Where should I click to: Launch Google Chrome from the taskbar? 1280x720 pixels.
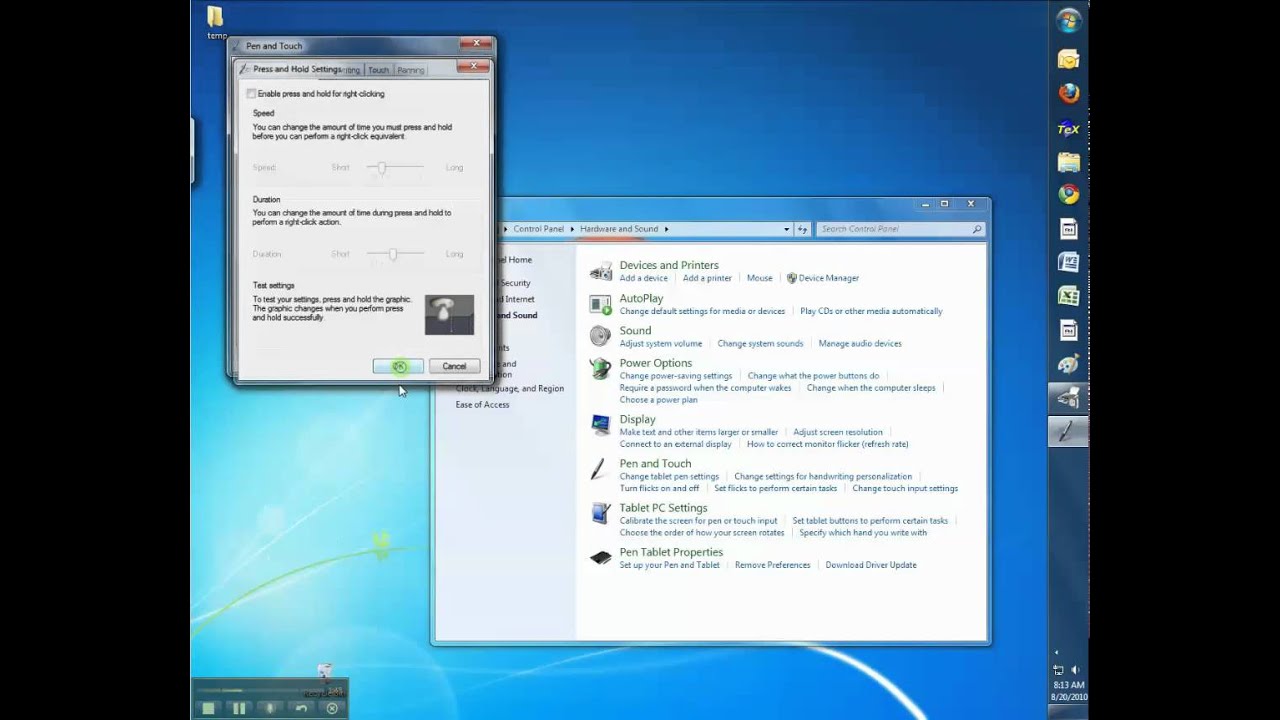1069,195
